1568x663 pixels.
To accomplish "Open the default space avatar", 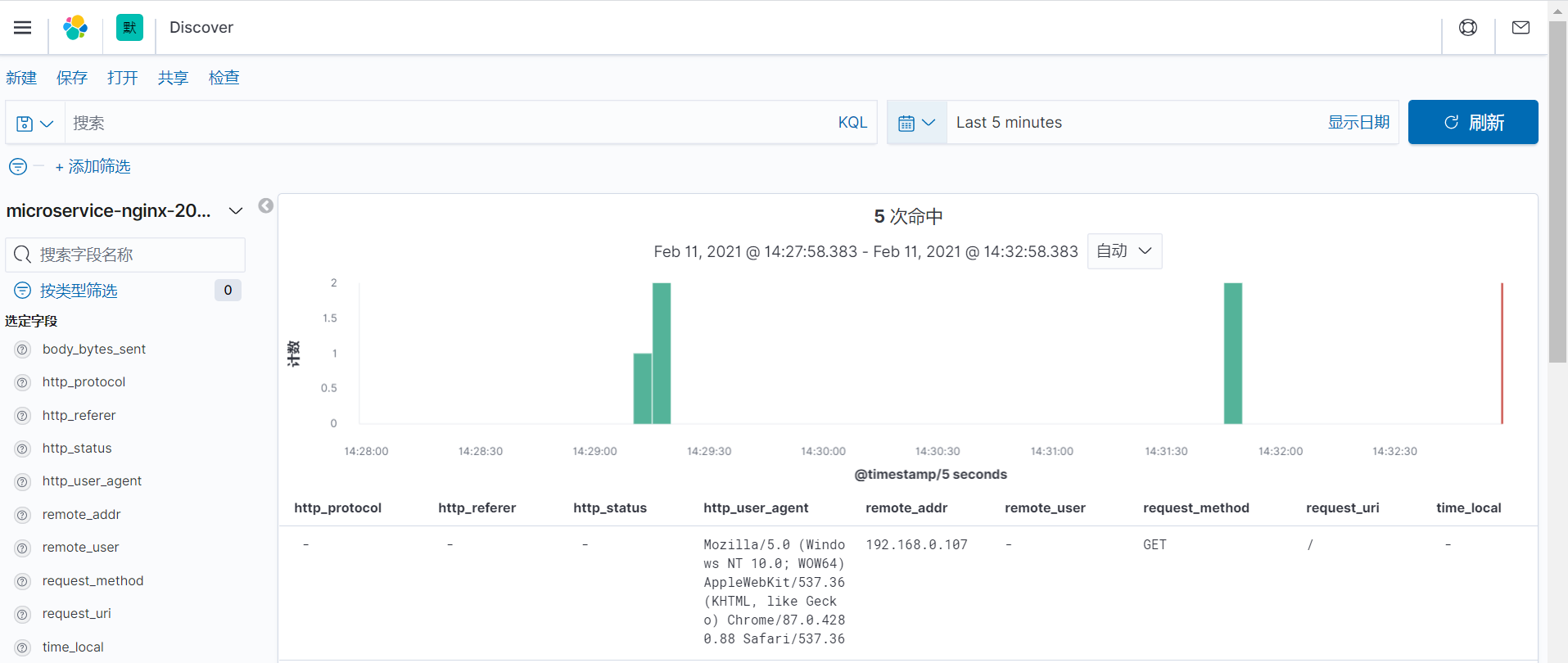I will coord(129,28).
